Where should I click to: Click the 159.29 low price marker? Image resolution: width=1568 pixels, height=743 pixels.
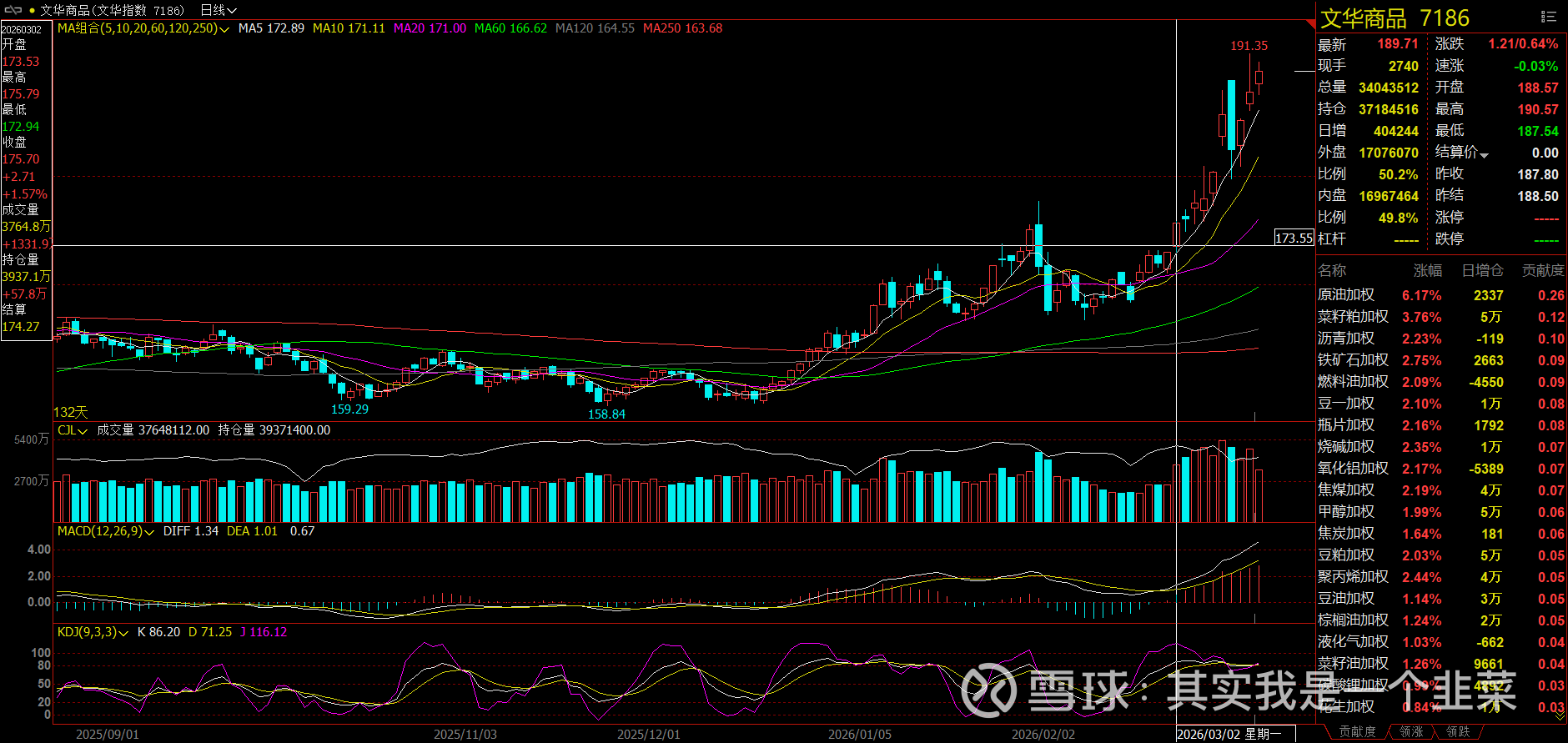coord(349,409)
